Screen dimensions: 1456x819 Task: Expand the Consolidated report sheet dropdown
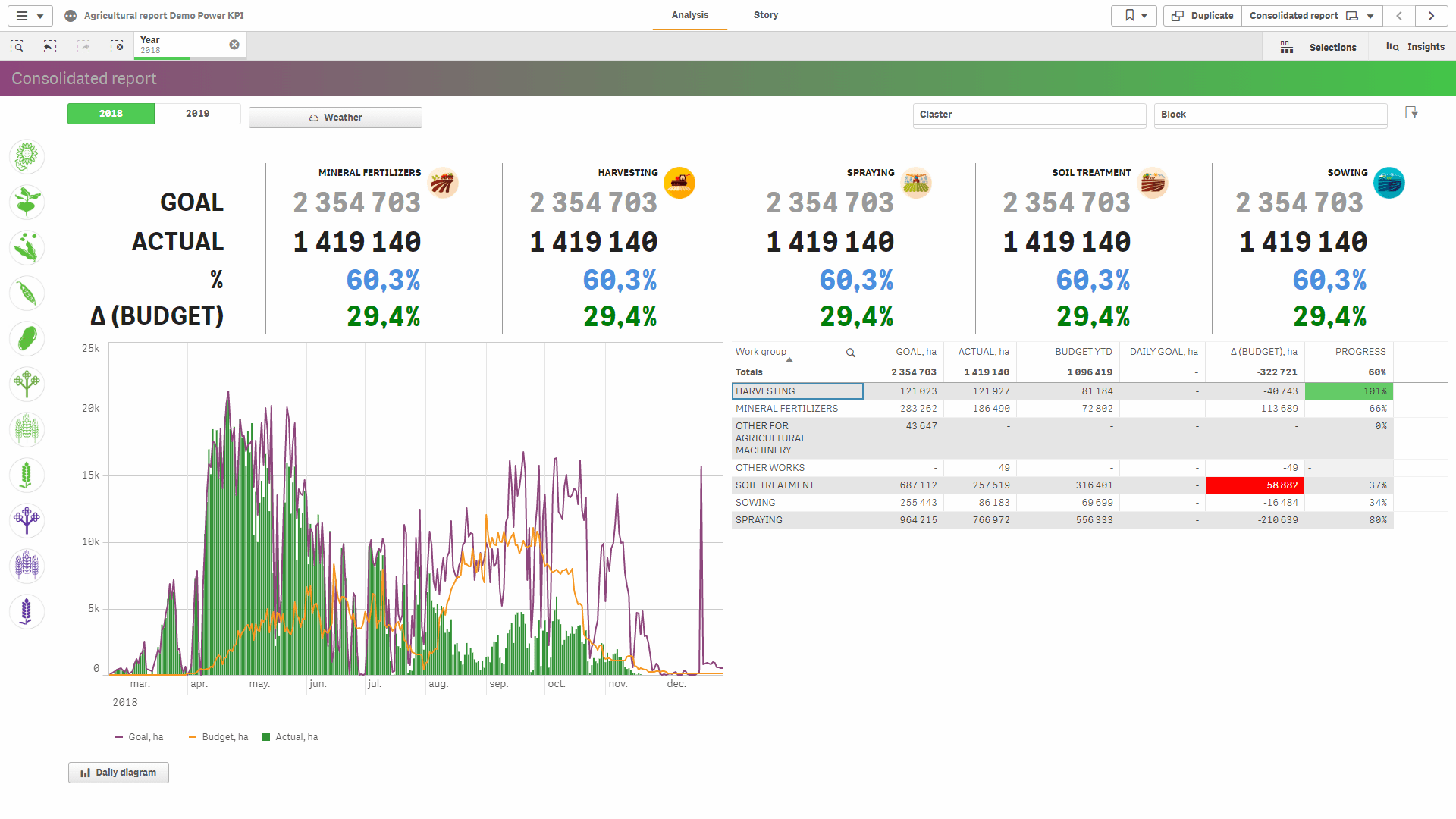click(x=1370, y=16)
